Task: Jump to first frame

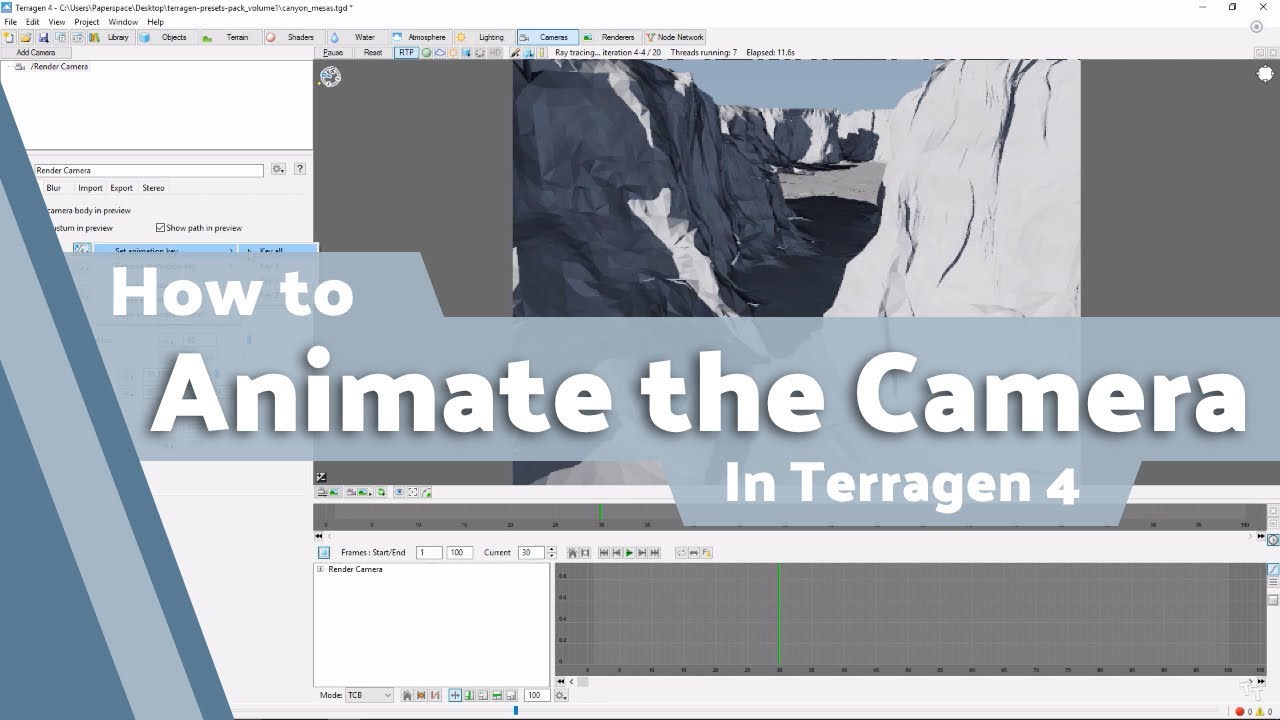Action: pos(604,552)
